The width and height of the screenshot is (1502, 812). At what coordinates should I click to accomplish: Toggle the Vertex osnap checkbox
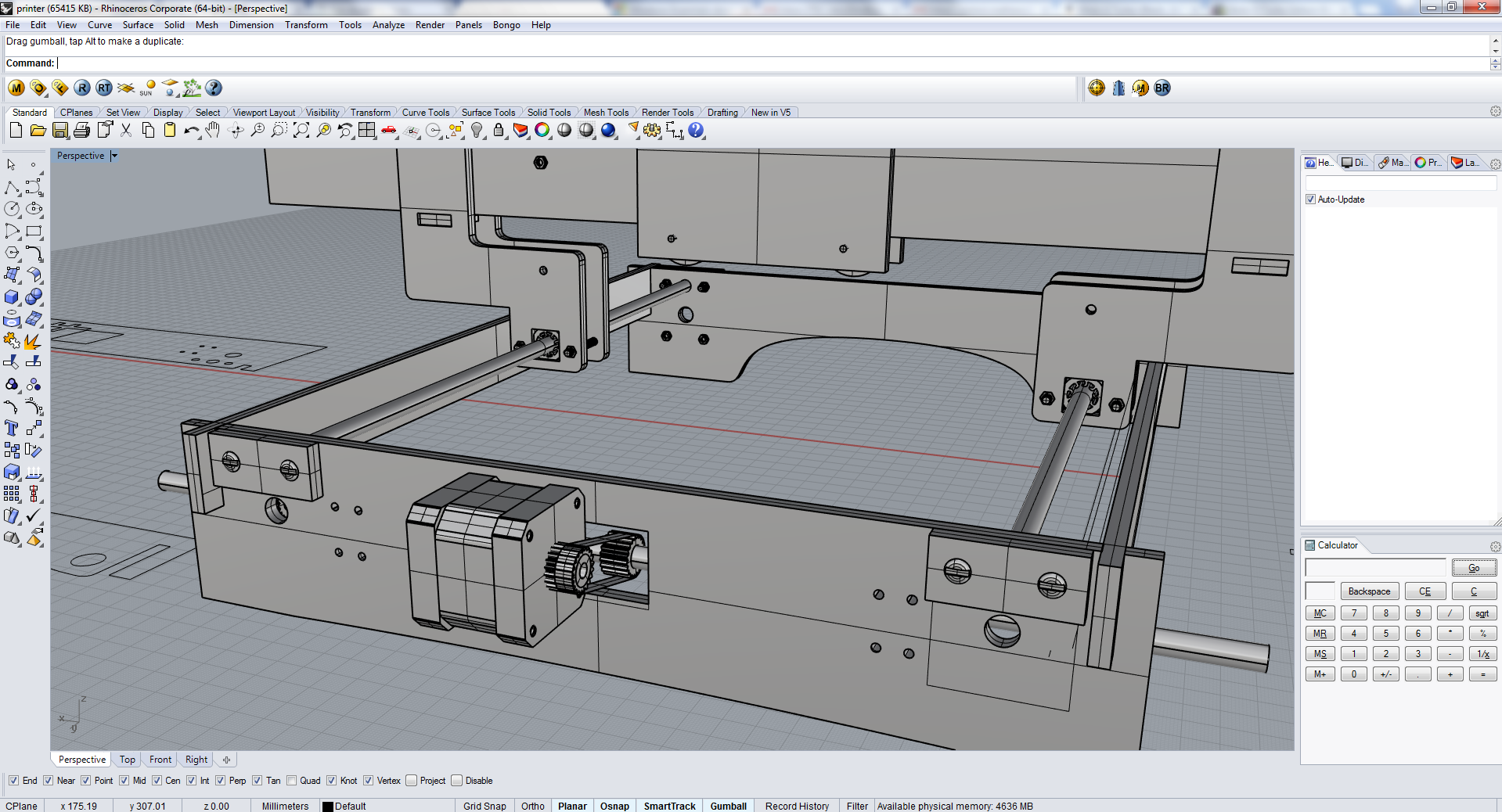(368, 781)
